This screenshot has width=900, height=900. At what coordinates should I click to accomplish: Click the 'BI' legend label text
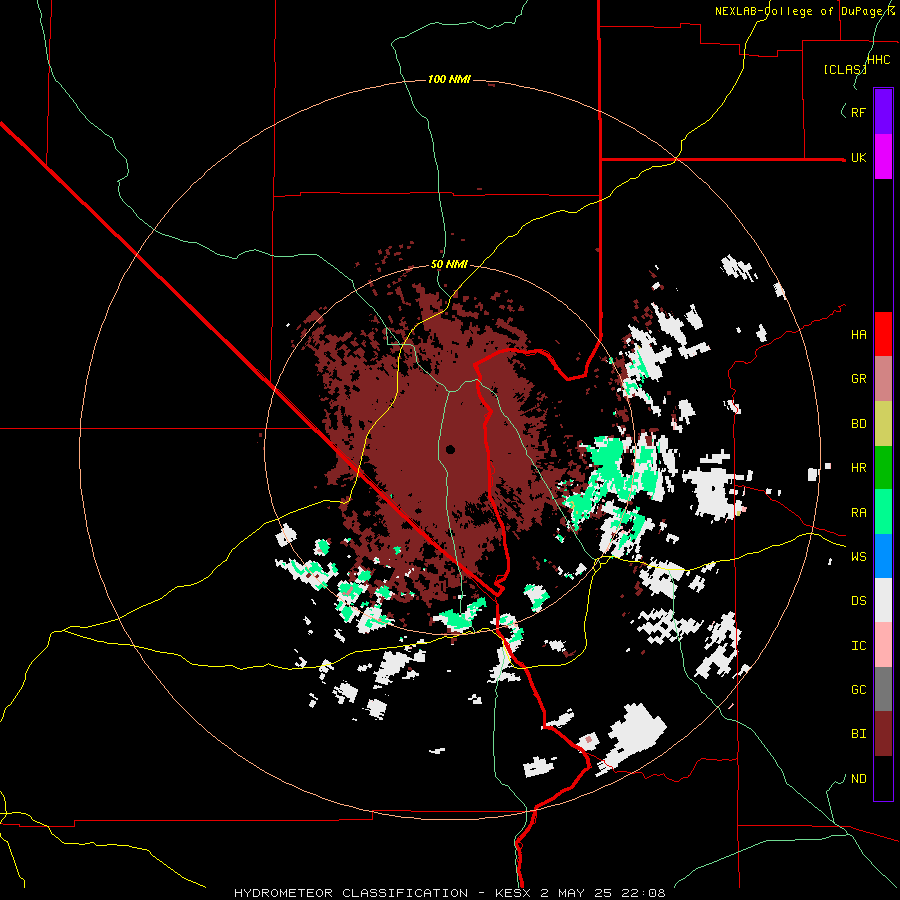pyautogui.click(x=858, y=734)
